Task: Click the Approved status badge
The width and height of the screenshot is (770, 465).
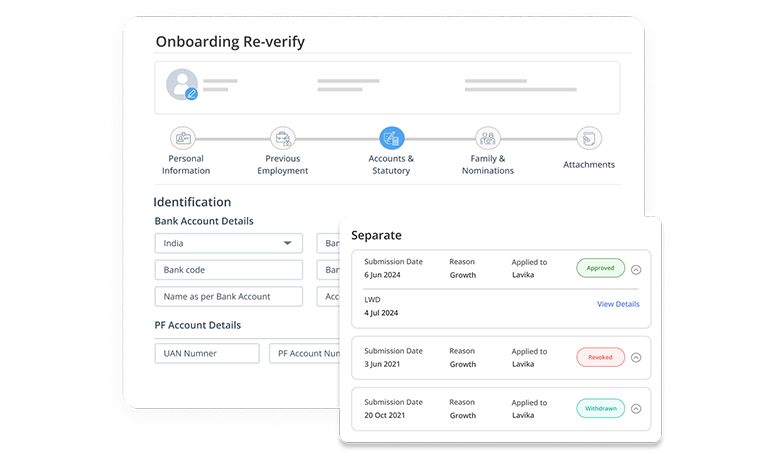Action: click(x=601, y=268)
